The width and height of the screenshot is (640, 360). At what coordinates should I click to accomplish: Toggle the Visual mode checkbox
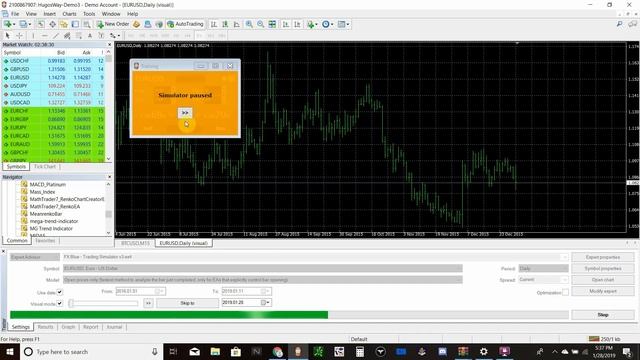[60, 303]
